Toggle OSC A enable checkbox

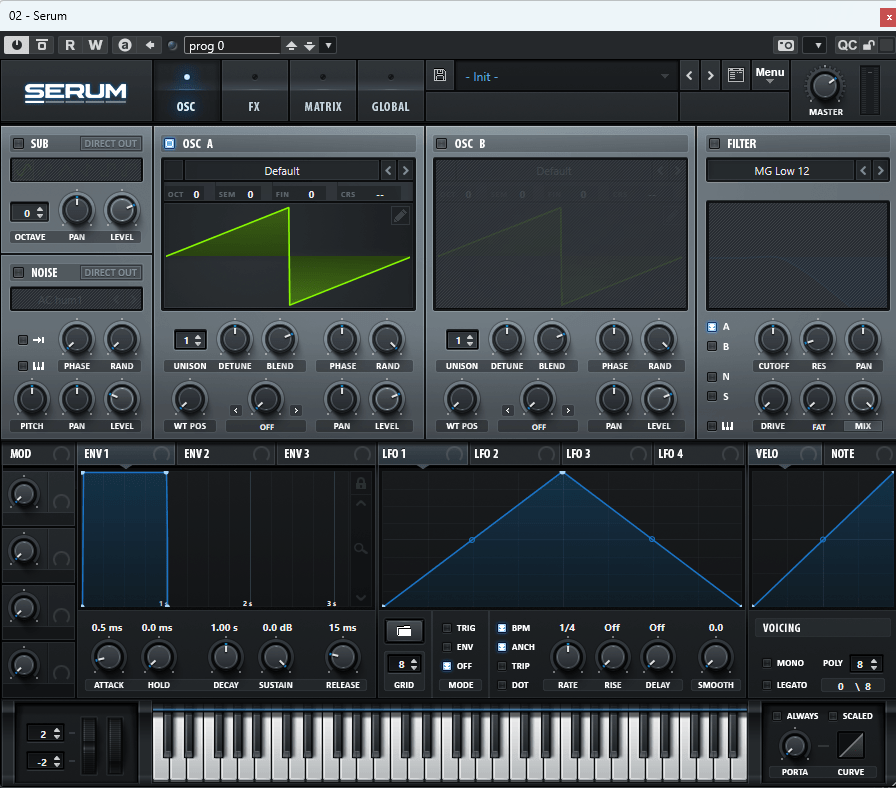pyautogui.click(x=170, y=143)
